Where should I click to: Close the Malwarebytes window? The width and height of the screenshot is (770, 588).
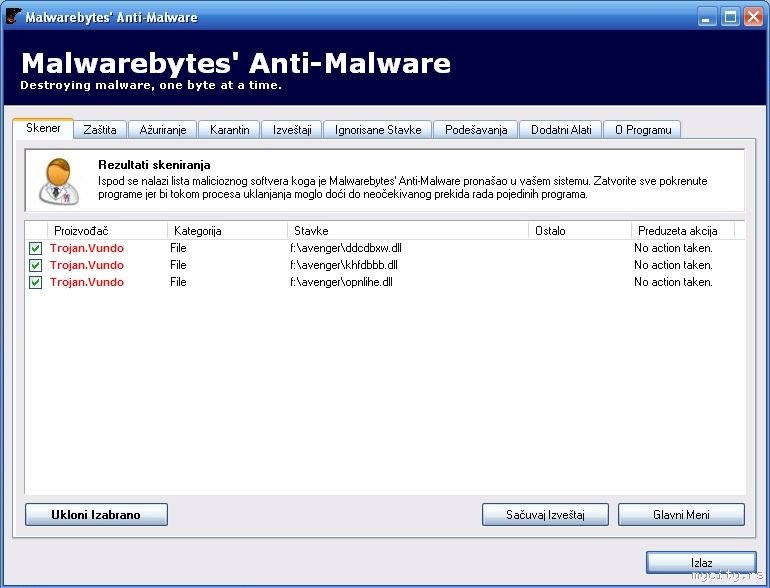click(753, 17)
